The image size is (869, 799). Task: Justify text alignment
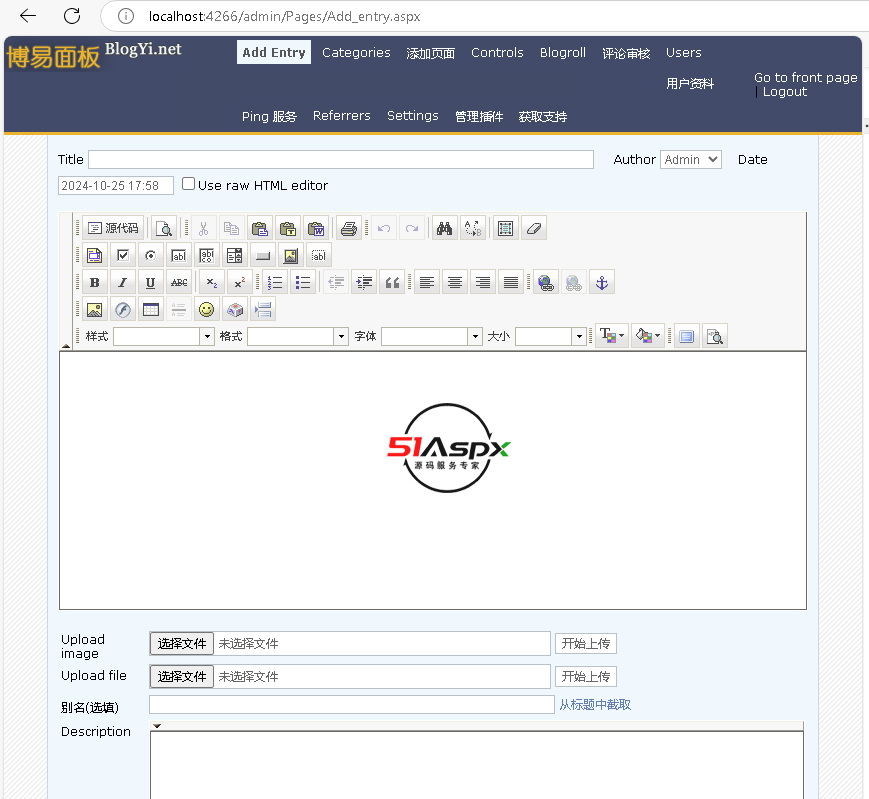511,283
